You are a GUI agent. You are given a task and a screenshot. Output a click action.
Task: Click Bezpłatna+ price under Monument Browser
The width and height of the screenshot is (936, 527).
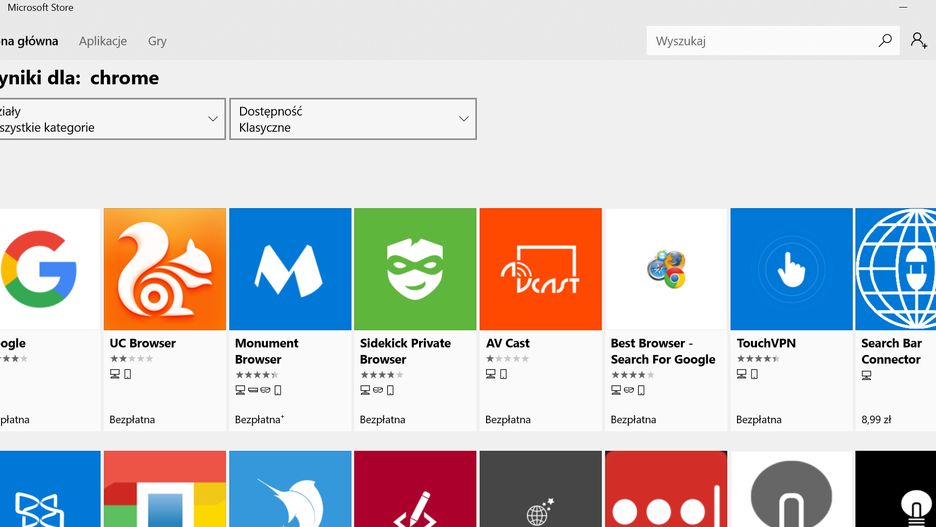tap(259, 420)
